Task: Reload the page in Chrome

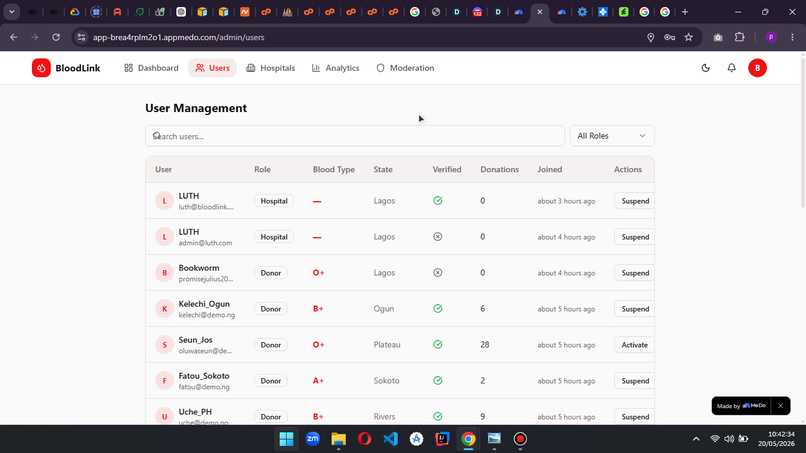Action: (x=56, y=37)
